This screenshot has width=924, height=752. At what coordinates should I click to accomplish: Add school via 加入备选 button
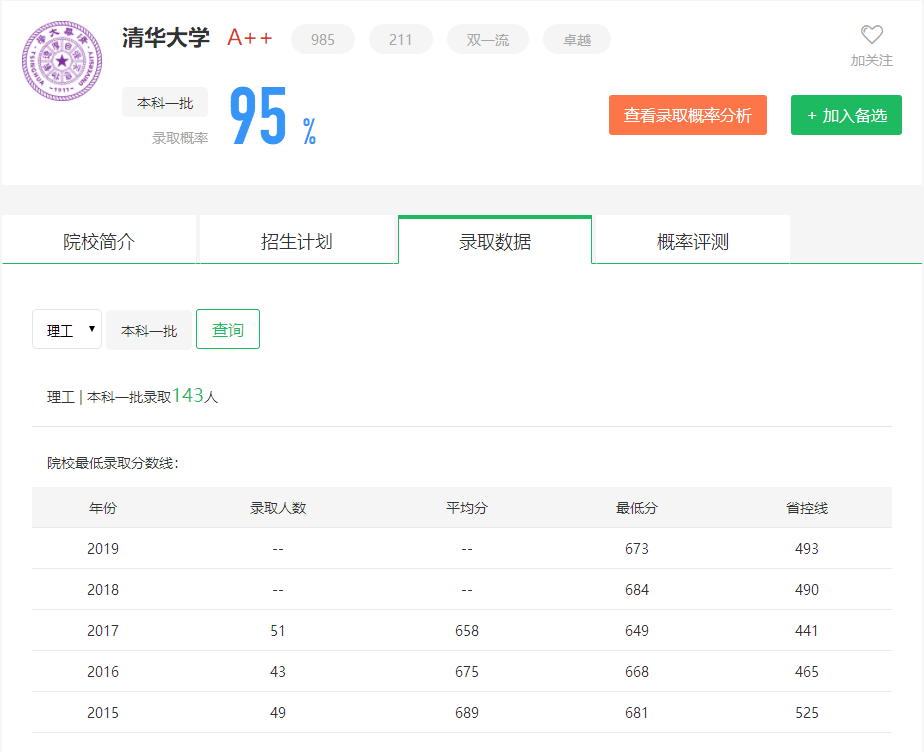pos(846,115)
